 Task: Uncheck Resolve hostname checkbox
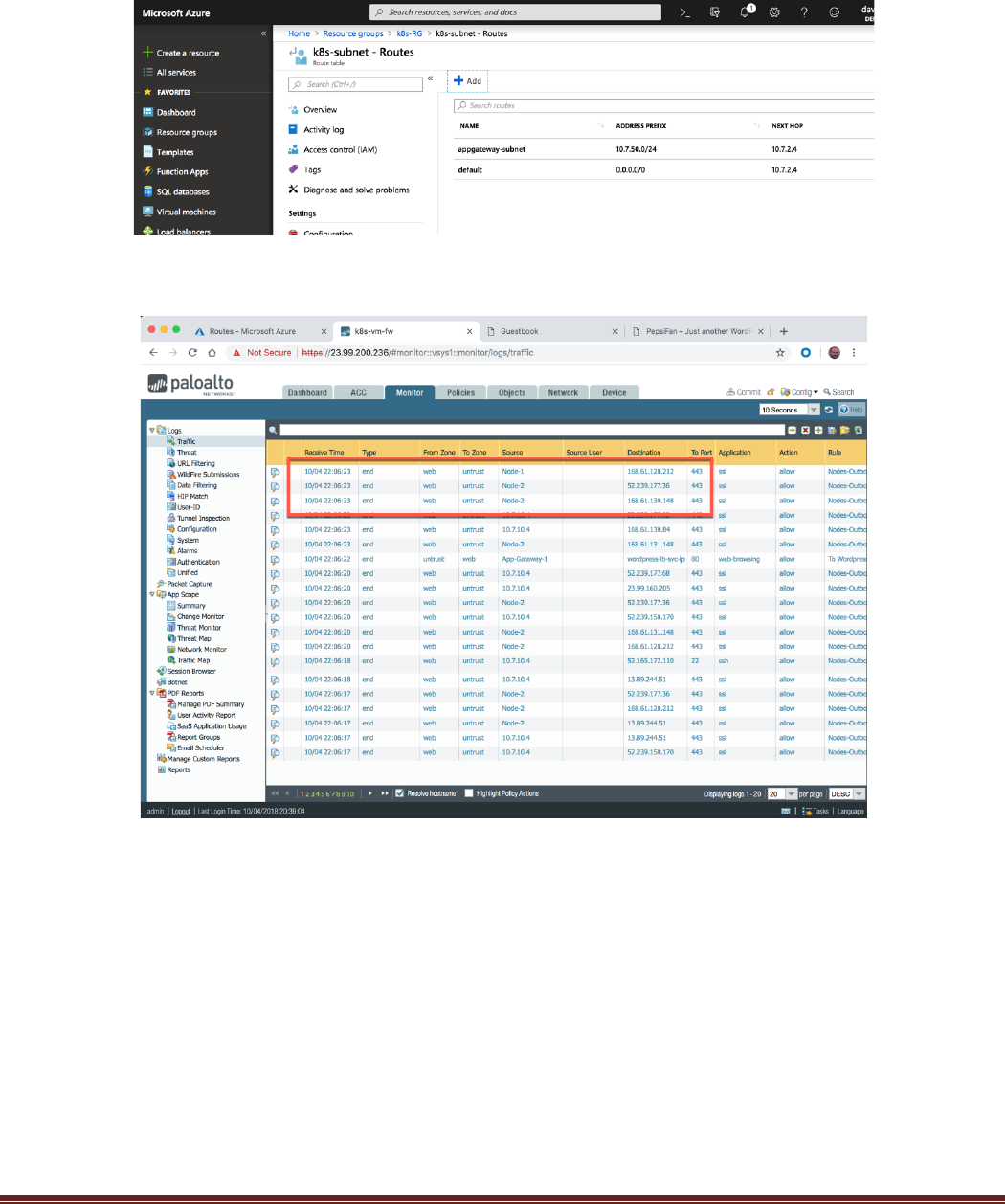[400, 793]
